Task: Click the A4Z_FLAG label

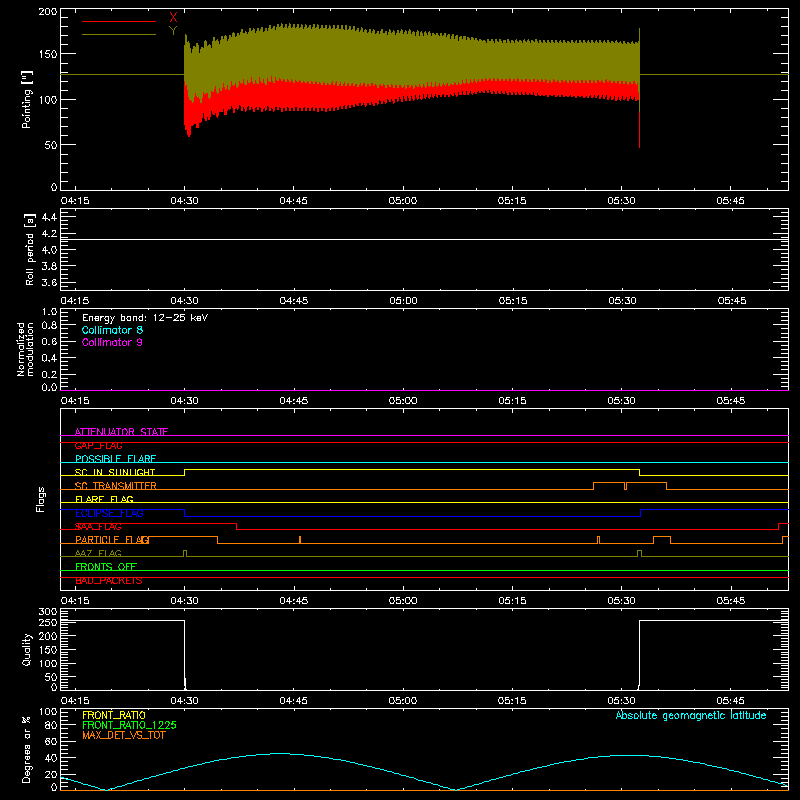Action: click(x=98, y=553)
